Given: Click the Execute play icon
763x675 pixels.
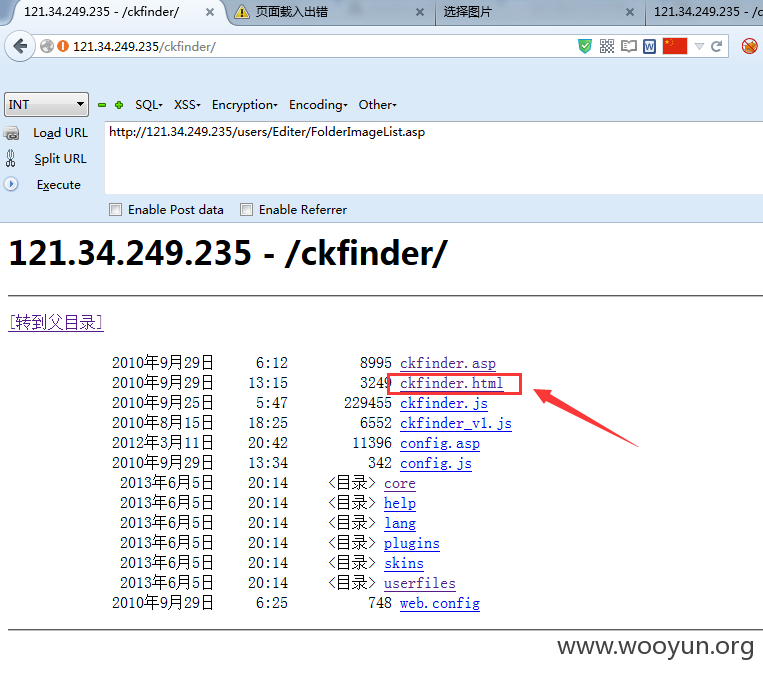Looking at the screenshot, I should (11, 184).
